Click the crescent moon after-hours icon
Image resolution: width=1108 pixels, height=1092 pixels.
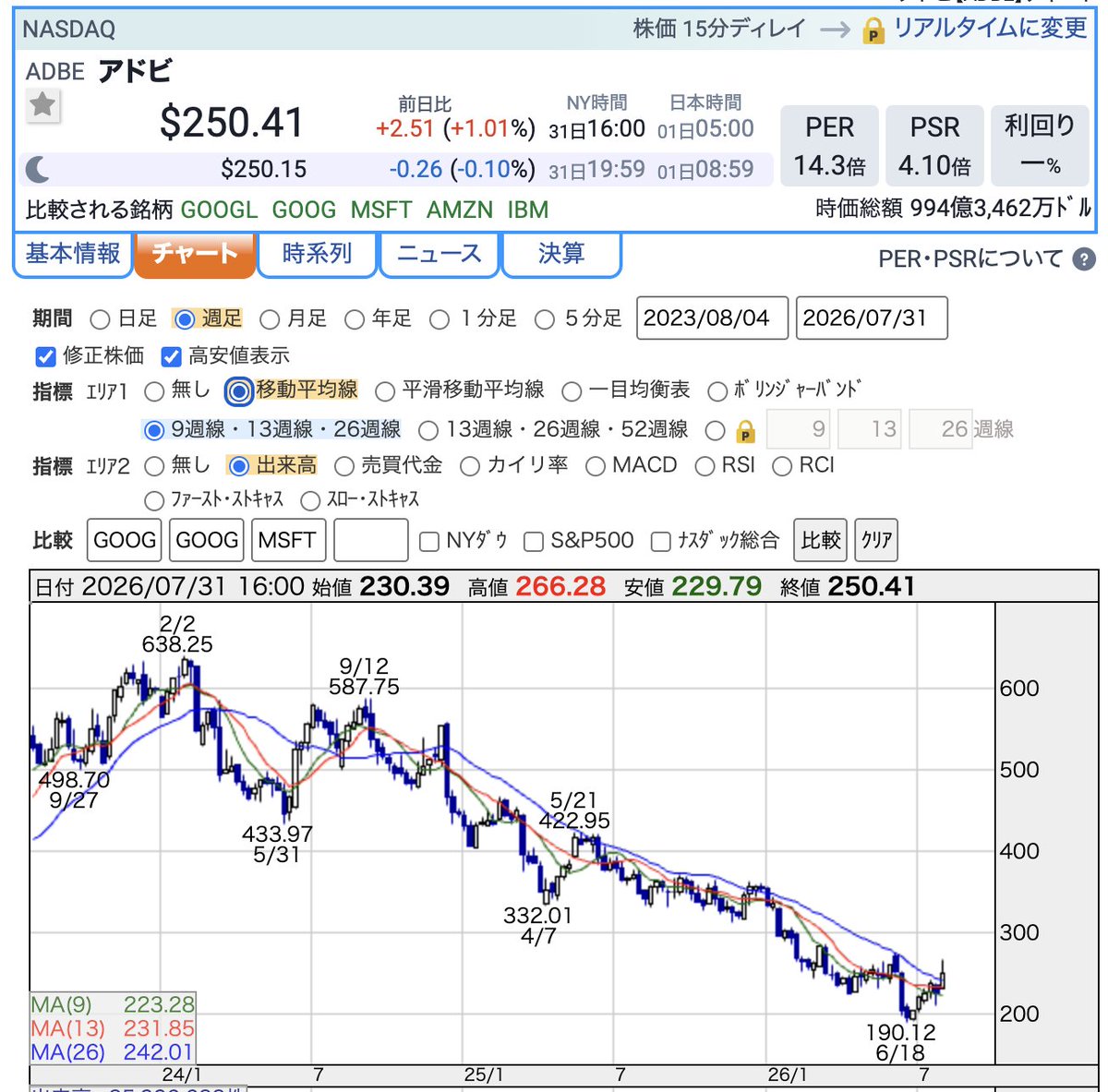[x=37, y=169]
